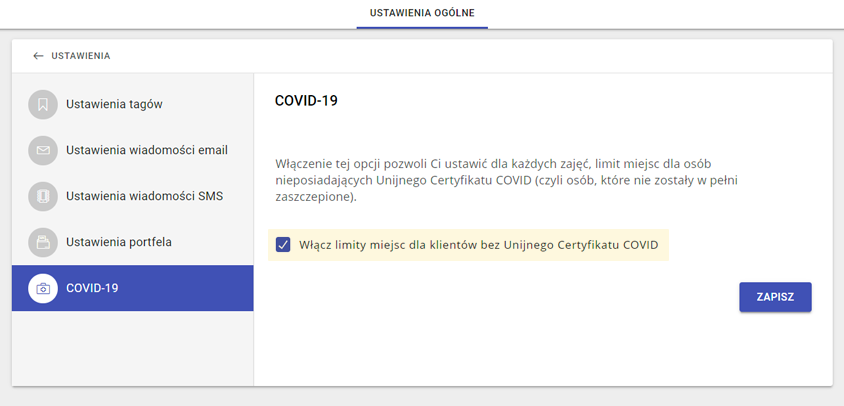Click the 'Włącz limity miejsc' checkbox label

click(x=479, y=245)
